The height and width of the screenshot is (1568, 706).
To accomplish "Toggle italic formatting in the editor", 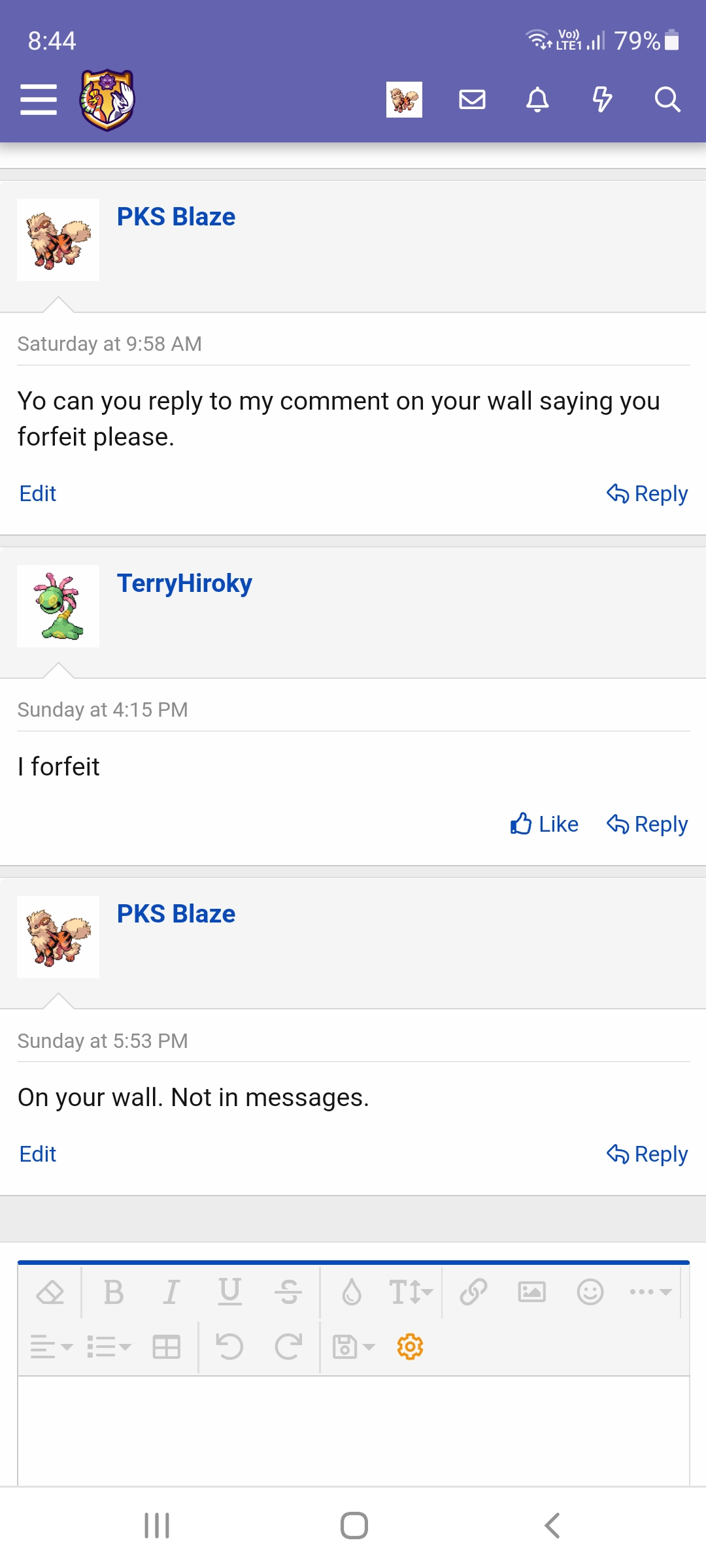I will click(x=171, y=1292).
